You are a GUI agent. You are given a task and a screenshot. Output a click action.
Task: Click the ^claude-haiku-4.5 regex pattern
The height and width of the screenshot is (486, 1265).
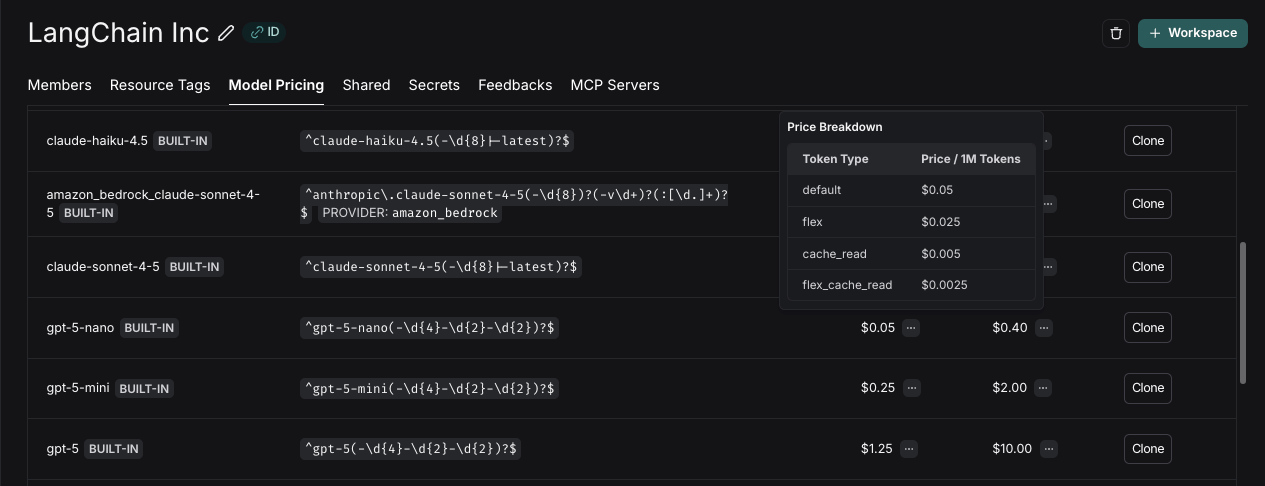click(x=437, y=141)
